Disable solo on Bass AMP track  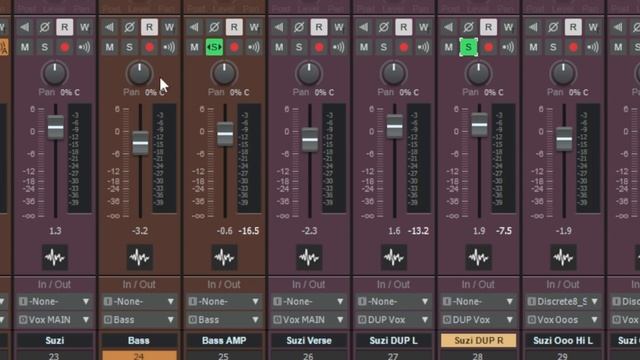(214, 47)
